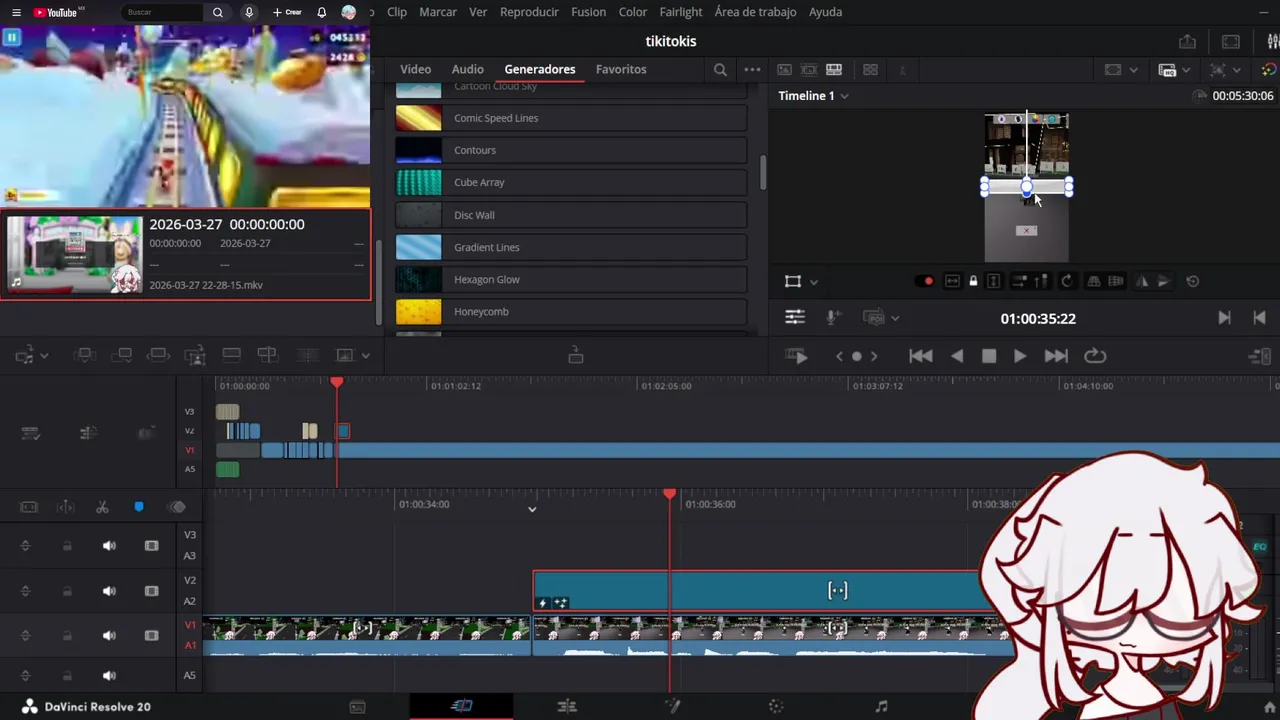1280x720 pixels.
Task: Mute the V3 A3 track speaker
Action: (x=109, y=546)
